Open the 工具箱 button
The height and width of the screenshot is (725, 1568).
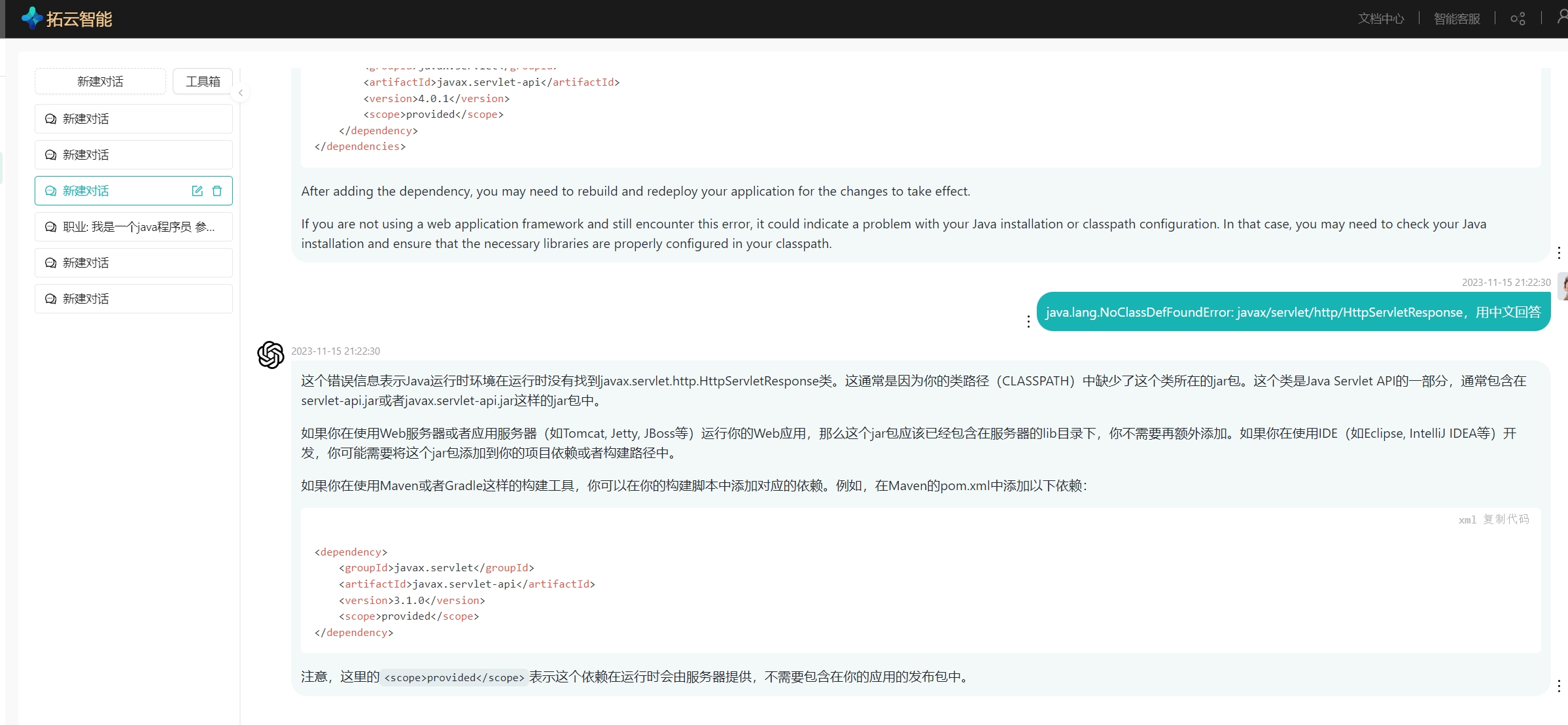(203, 82)
